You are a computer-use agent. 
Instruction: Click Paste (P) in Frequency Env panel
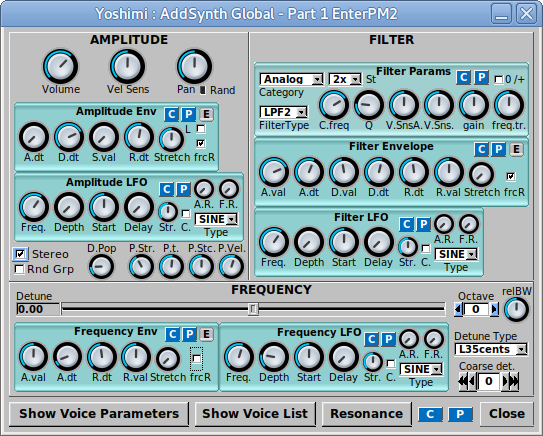(189, 334)
